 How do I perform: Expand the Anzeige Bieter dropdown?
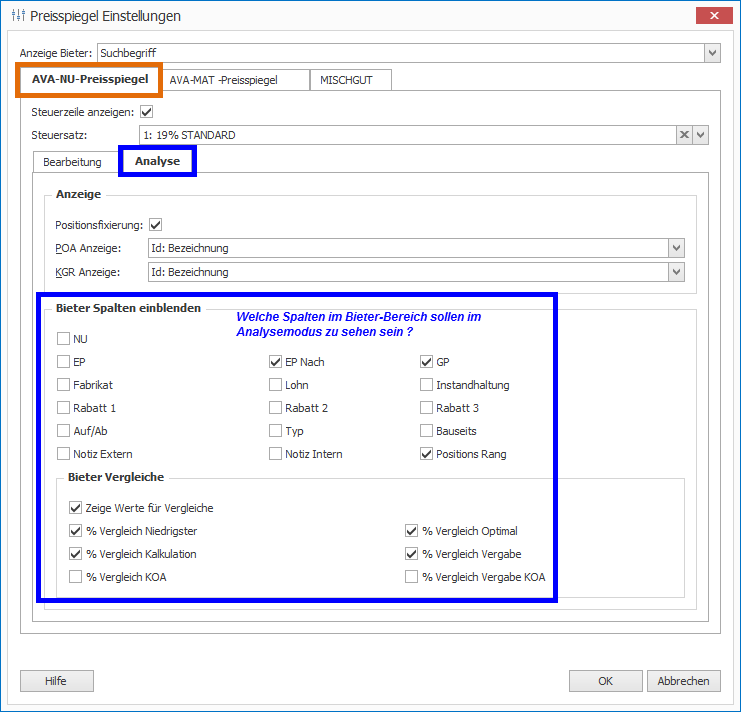point(712,52)
